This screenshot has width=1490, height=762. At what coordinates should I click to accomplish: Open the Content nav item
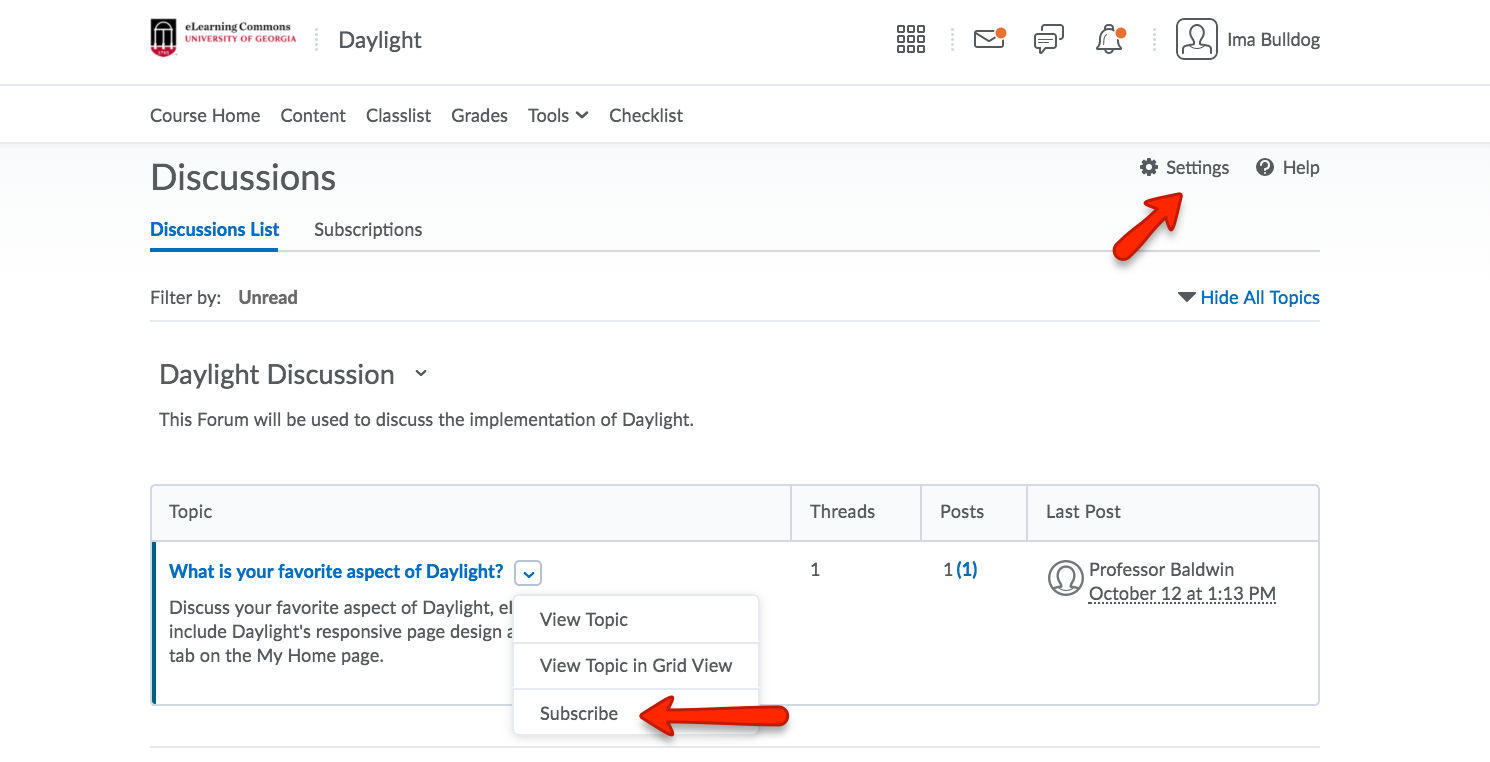(313, 116)
